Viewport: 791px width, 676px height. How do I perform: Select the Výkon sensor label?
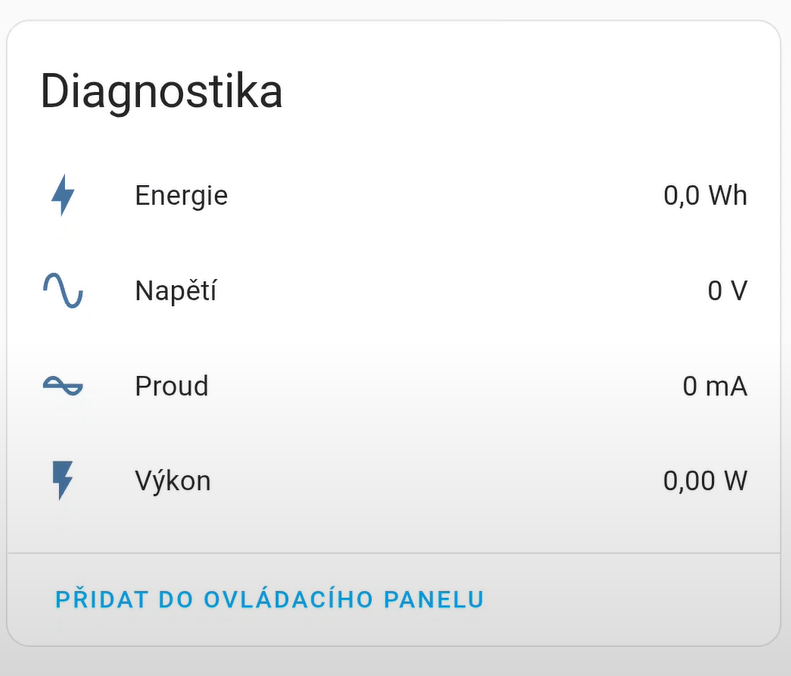click(x=173, y=481)
